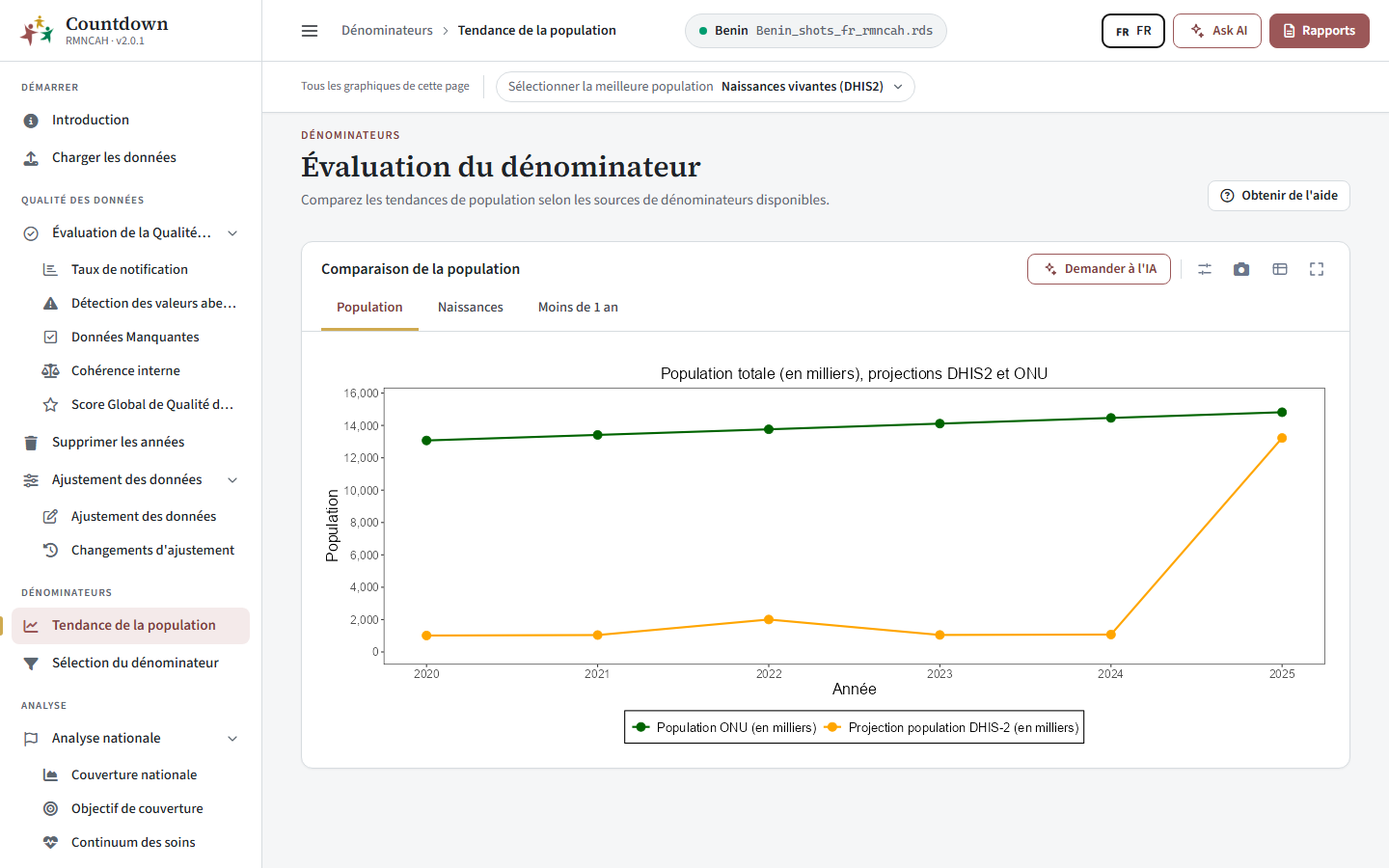Click the Couverture nationale area chart icon
The image size is (1389, 868).
(x=50, y=775)
